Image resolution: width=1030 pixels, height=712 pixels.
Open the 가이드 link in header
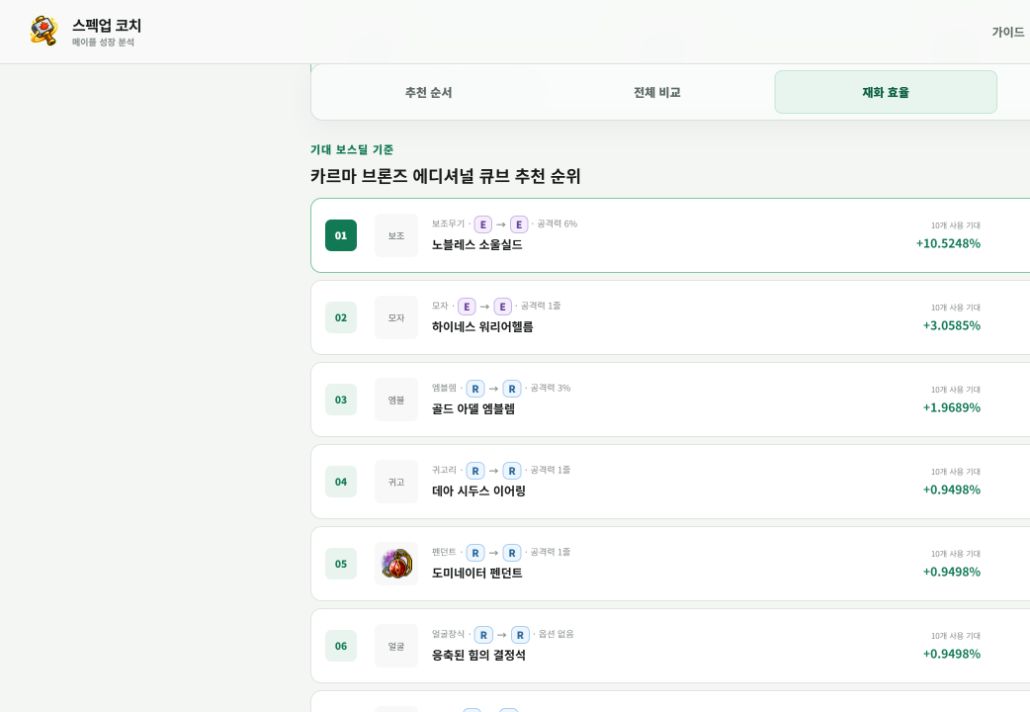pos(1008,32)
